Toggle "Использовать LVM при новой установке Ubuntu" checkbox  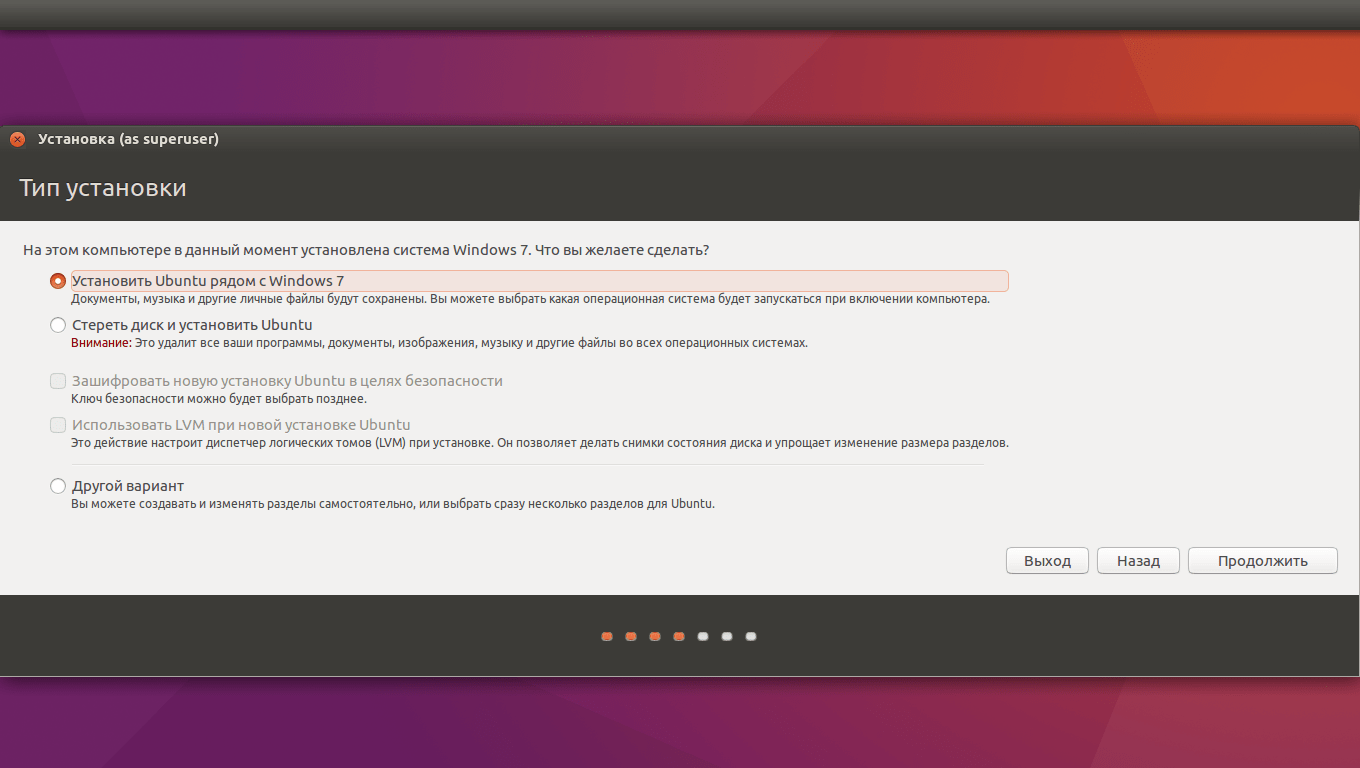[58, 425]
